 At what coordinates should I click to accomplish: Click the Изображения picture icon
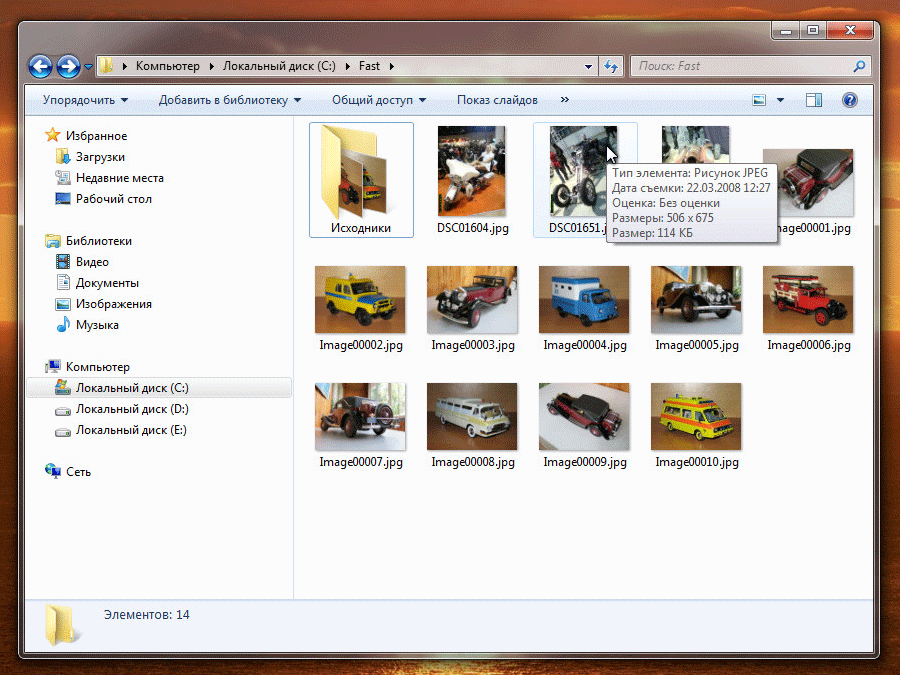[x=63, y=304]
